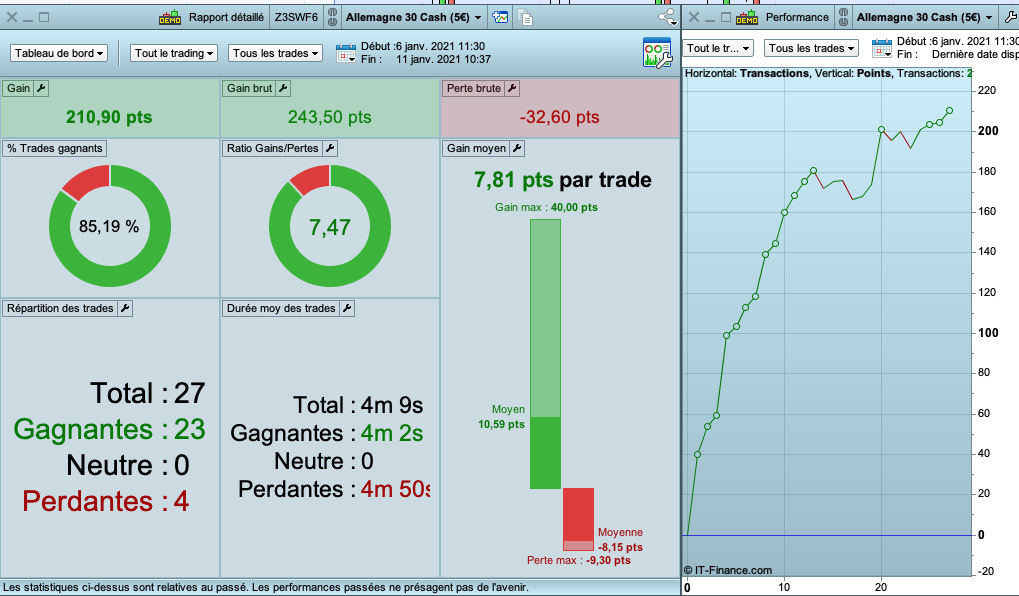Click wrench next to Ratio Gains/Pertes
The width and height of the screenshot is (1019, 596).
330,148
